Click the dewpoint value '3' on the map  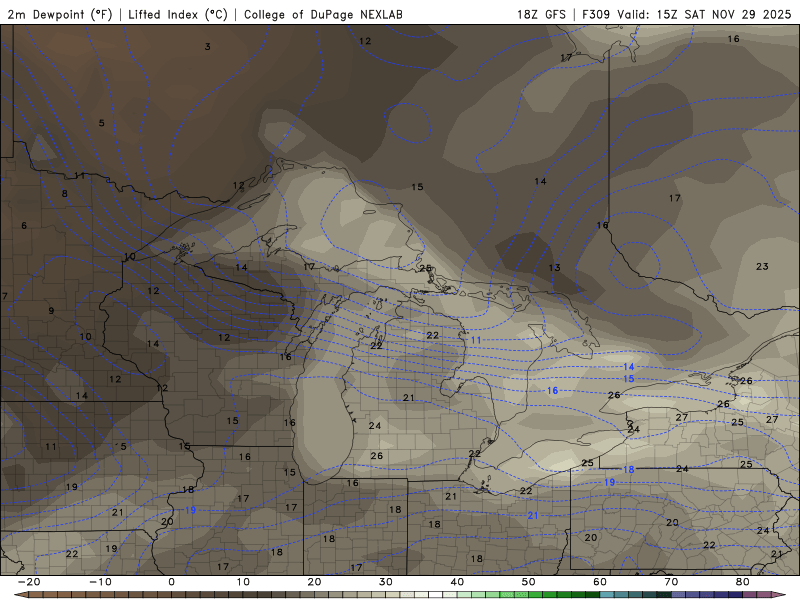(208, 46)
